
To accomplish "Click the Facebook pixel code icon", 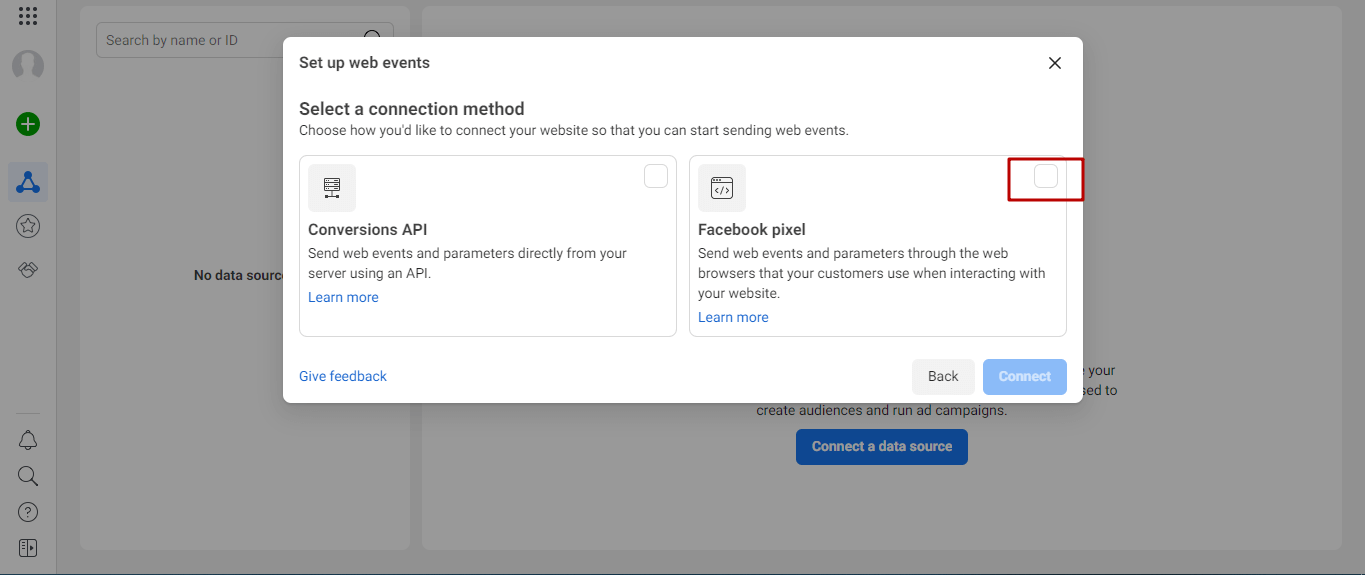I will click(722, 188).
